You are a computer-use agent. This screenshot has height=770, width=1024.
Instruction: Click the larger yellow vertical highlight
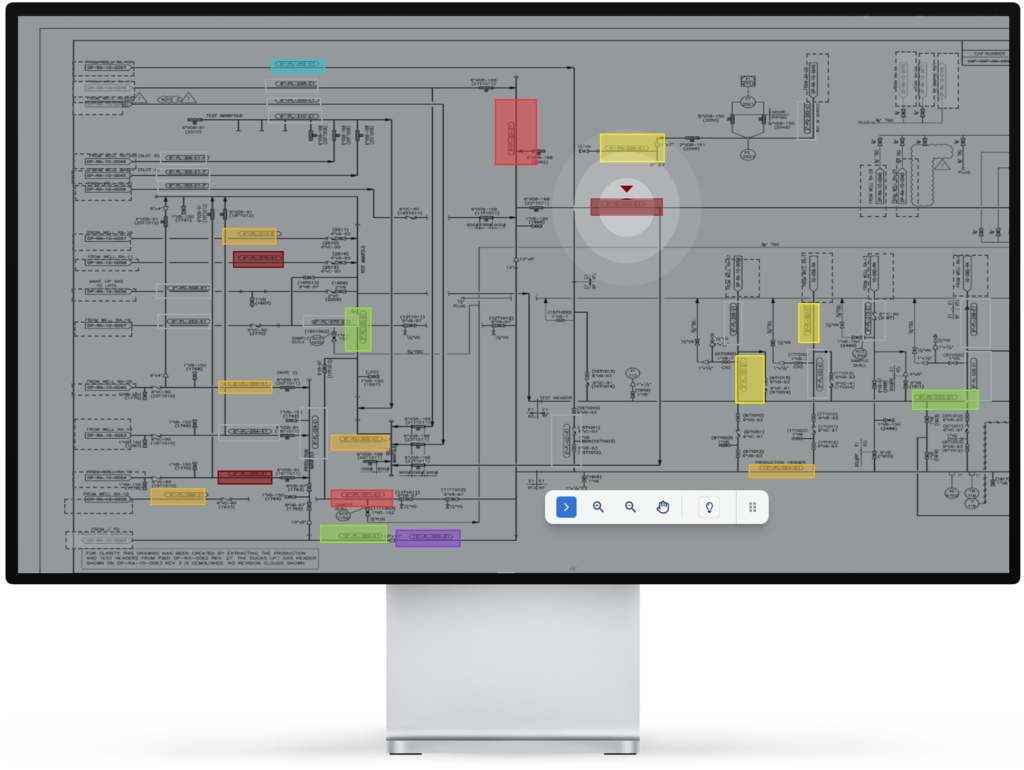pos(750,379)
